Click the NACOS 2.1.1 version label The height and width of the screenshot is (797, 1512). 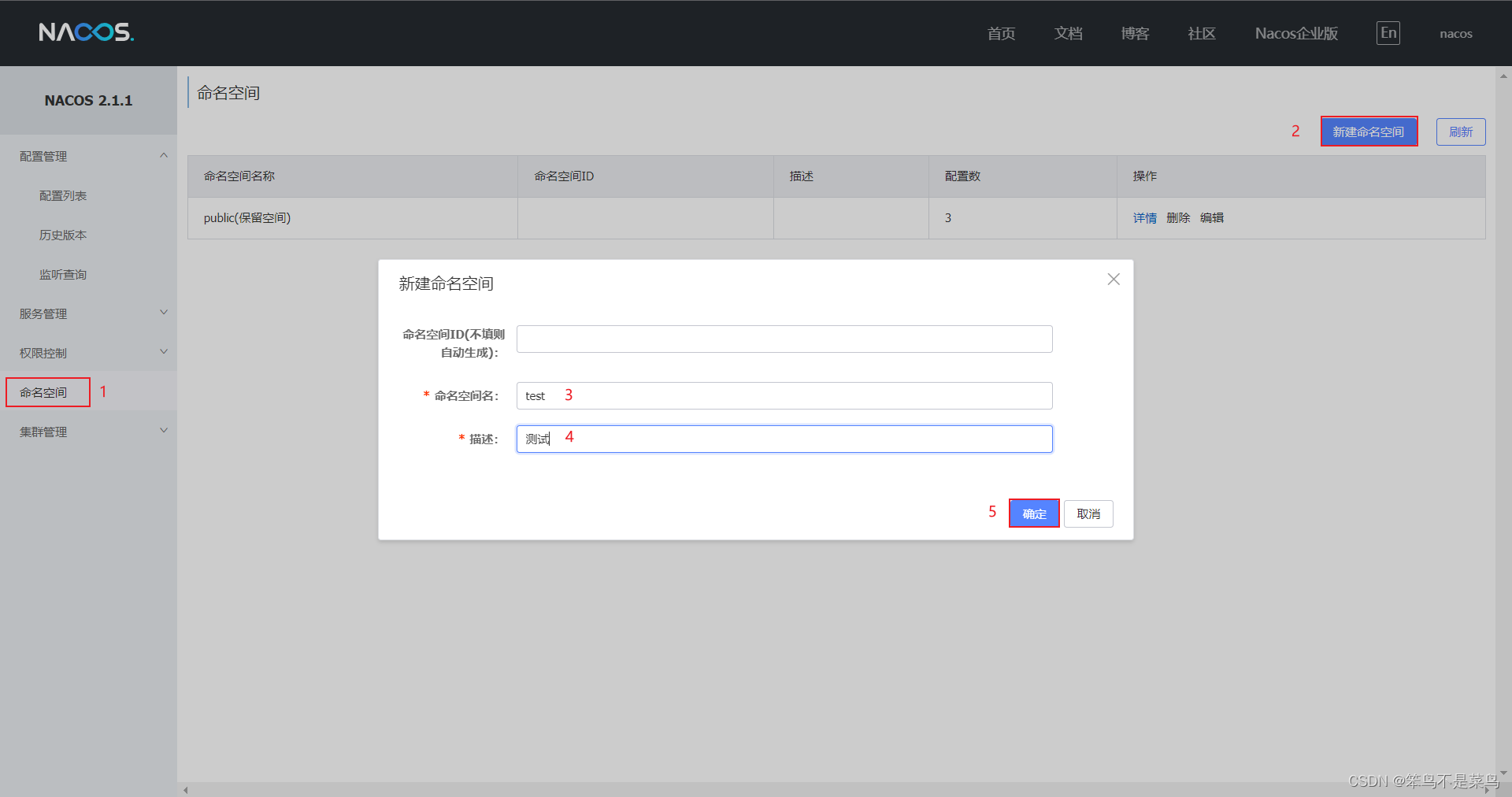coord(88,101)
